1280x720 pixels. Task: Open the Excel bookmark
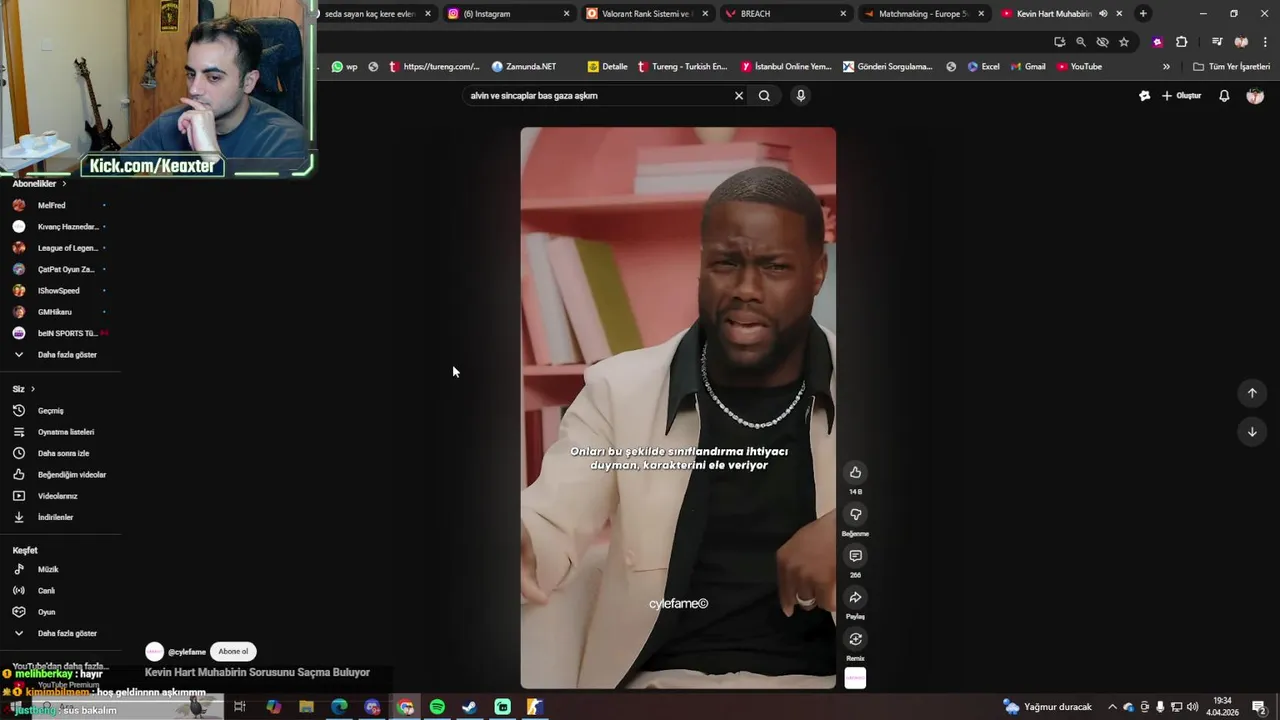[983, 67]
